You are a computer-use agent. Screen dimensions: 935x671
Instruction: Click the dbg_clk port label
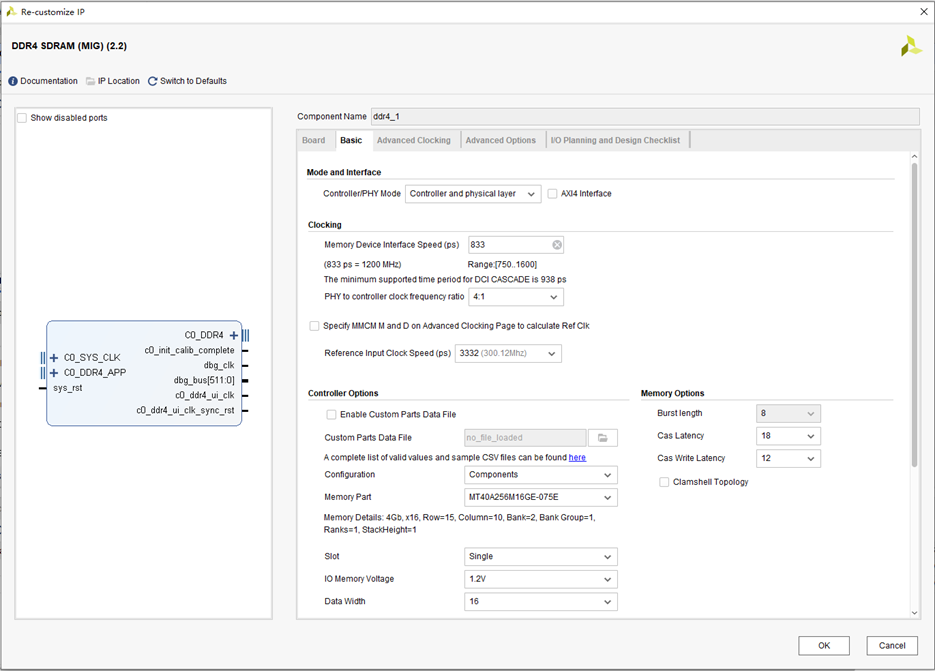[x=219, y=366]
